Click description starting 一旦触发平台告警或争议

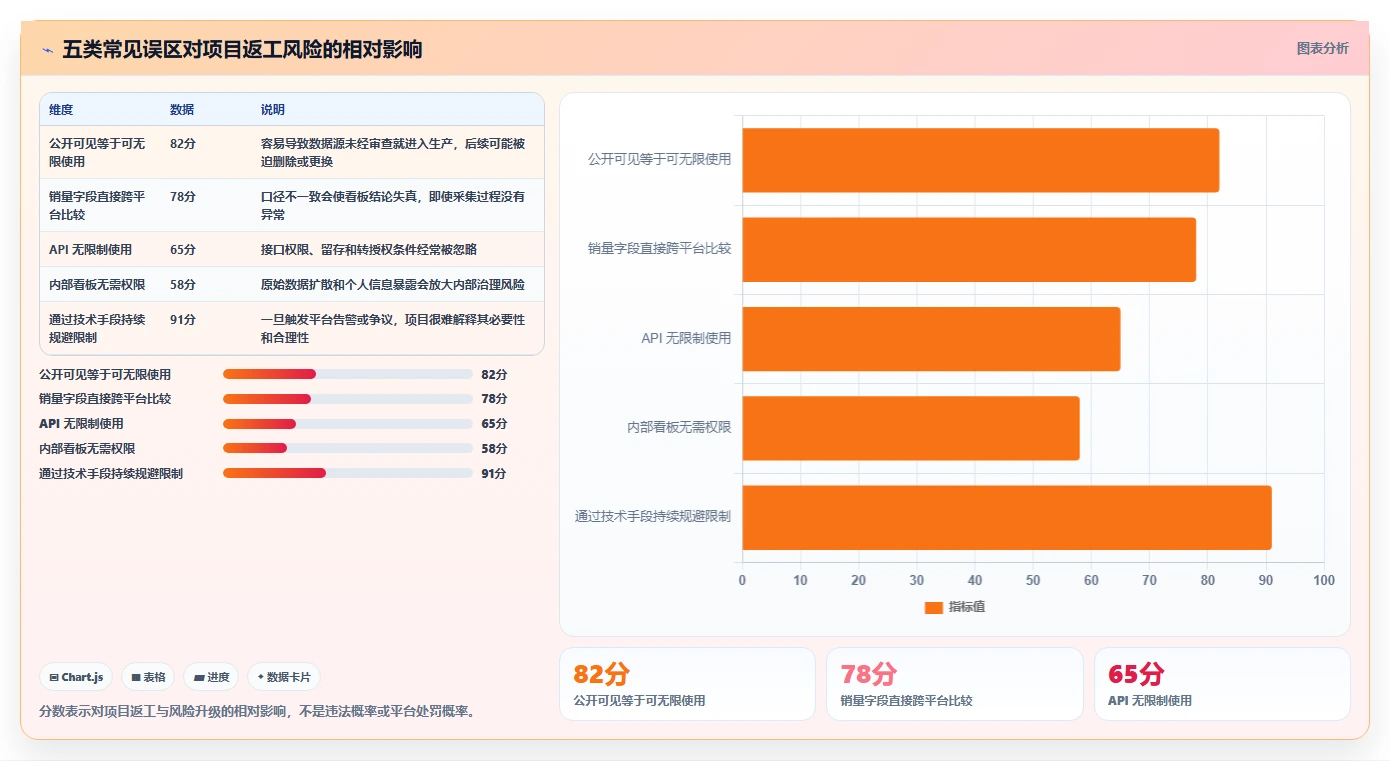[393, 328]
